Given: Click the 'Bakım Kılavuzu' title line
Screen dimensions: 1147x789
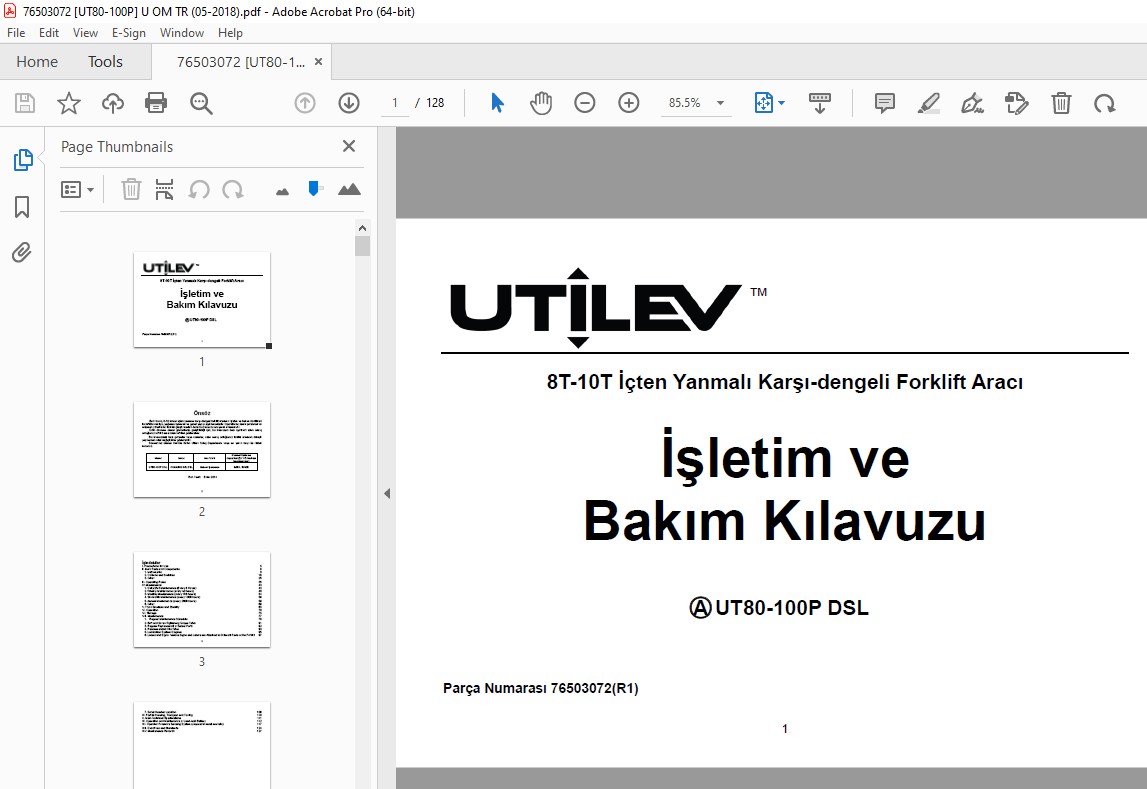Looking at the screenshot, I should tap(784, 521).
